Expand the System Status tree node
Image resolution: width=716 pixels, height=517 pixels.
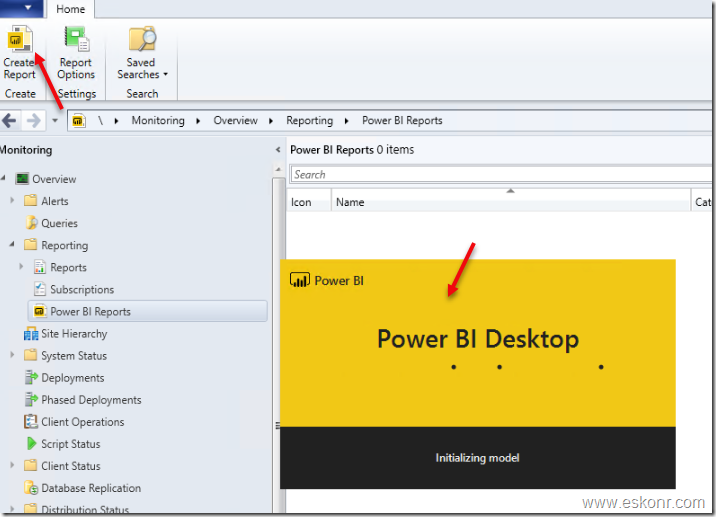[12, 354]
